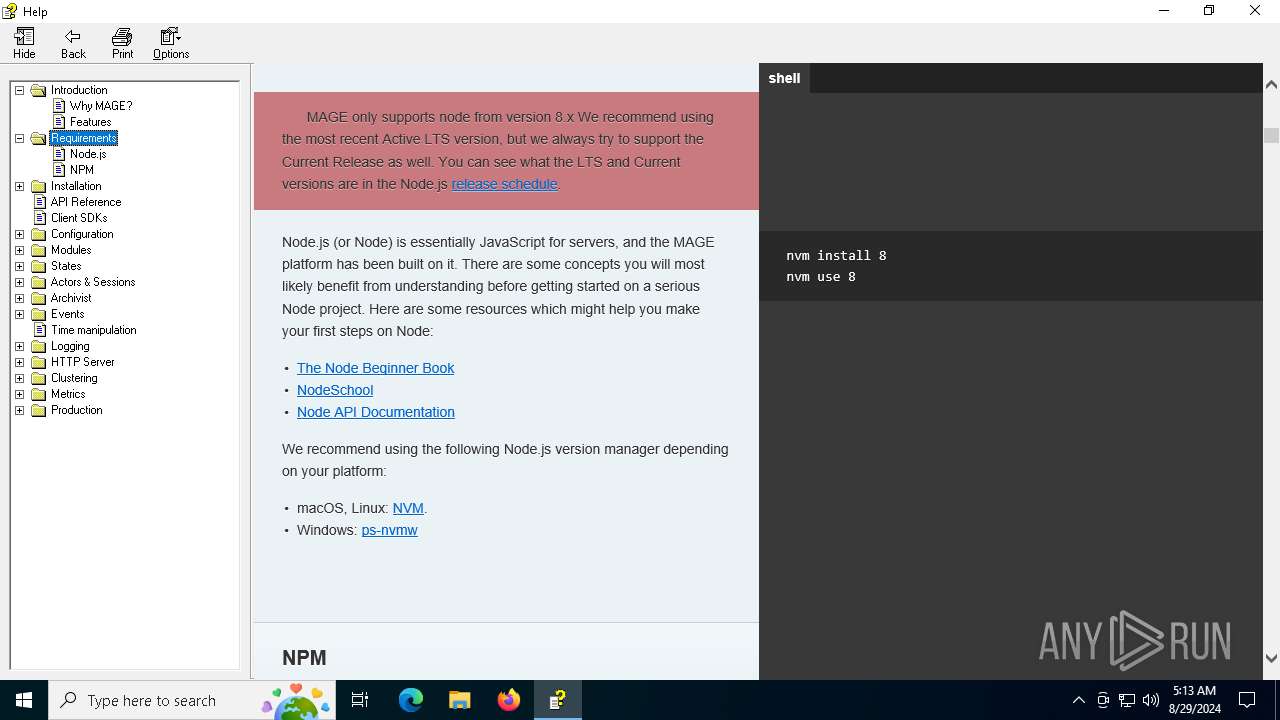Viewport: 1280px width, 720px height.
Task: Expand the Modules tree node
Action: pos(19,250)
